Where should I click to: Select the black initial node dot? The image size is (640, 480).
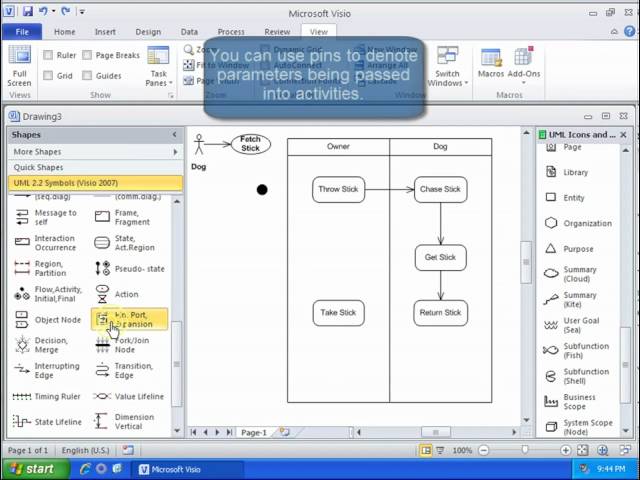pos(262,189)
